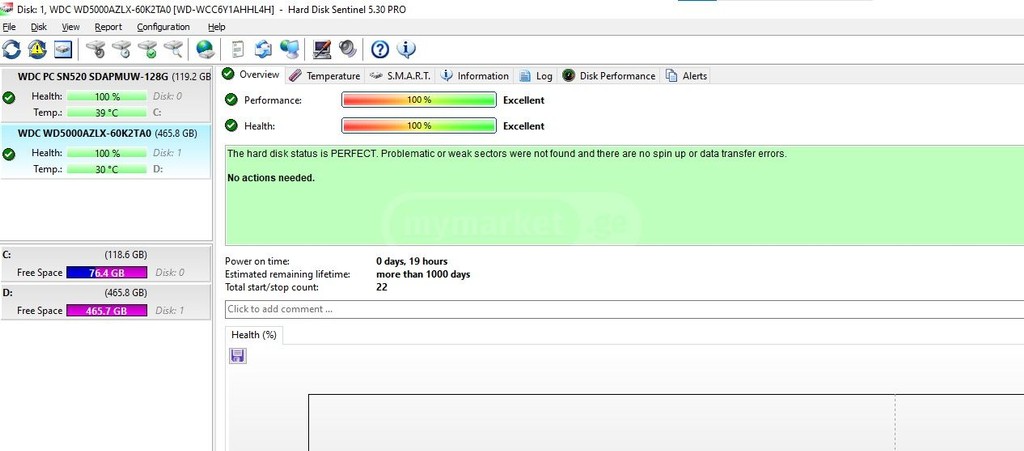
Task: Click the blue question mark help icon
Action: pyautogui.click(x=380, y=49)
